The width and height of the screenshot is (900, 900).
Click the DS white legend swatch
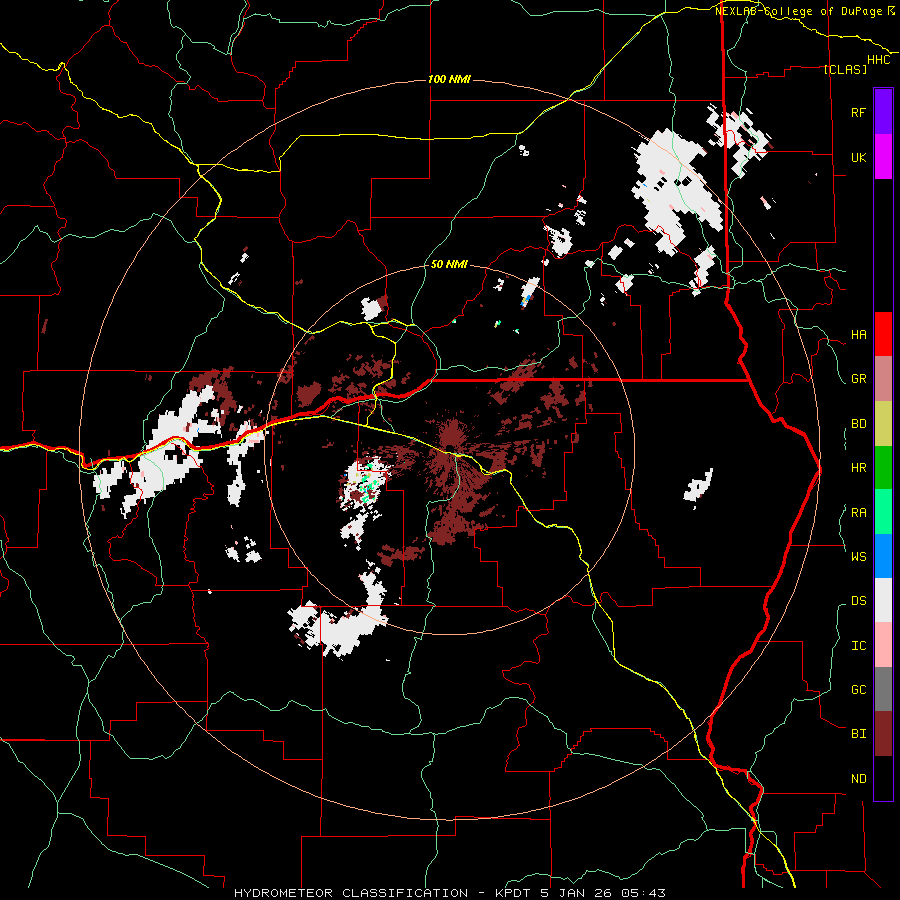pyautogui.click(x=883, y=600)
